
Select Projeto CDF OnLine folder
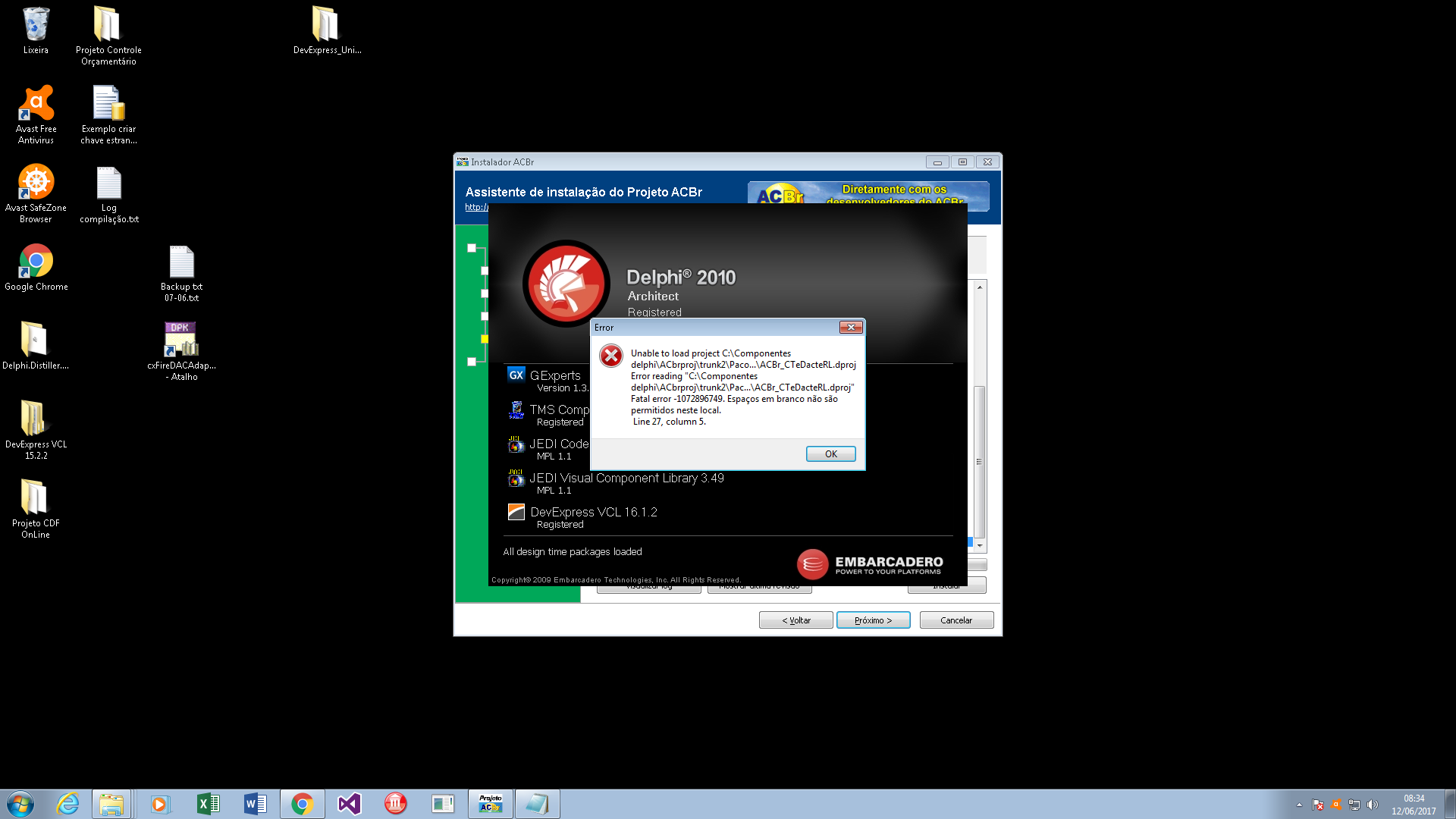tap(36, 509)
